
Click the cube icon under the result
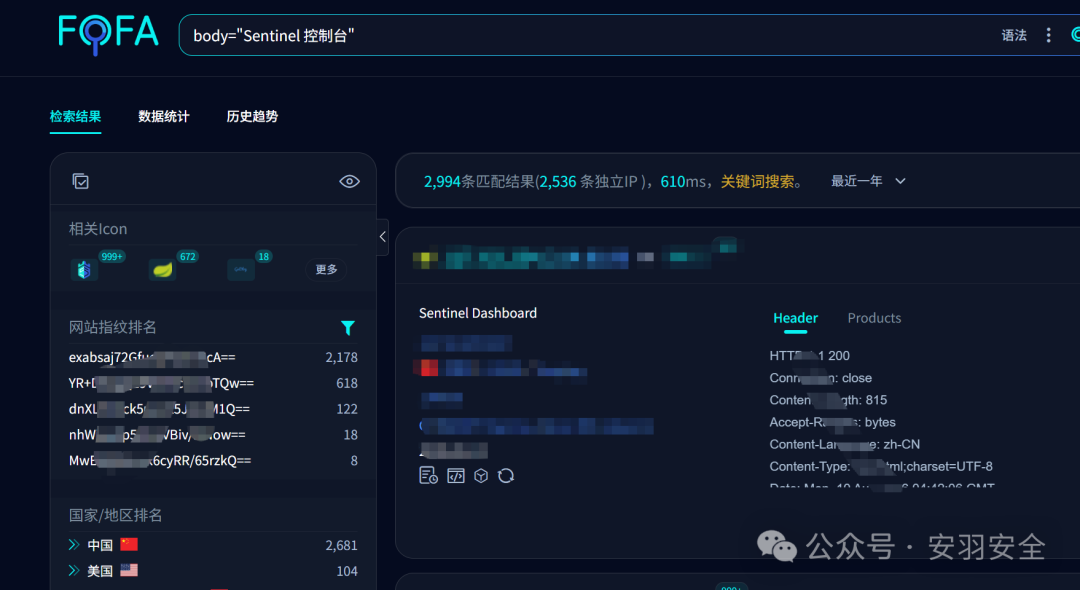481,476
